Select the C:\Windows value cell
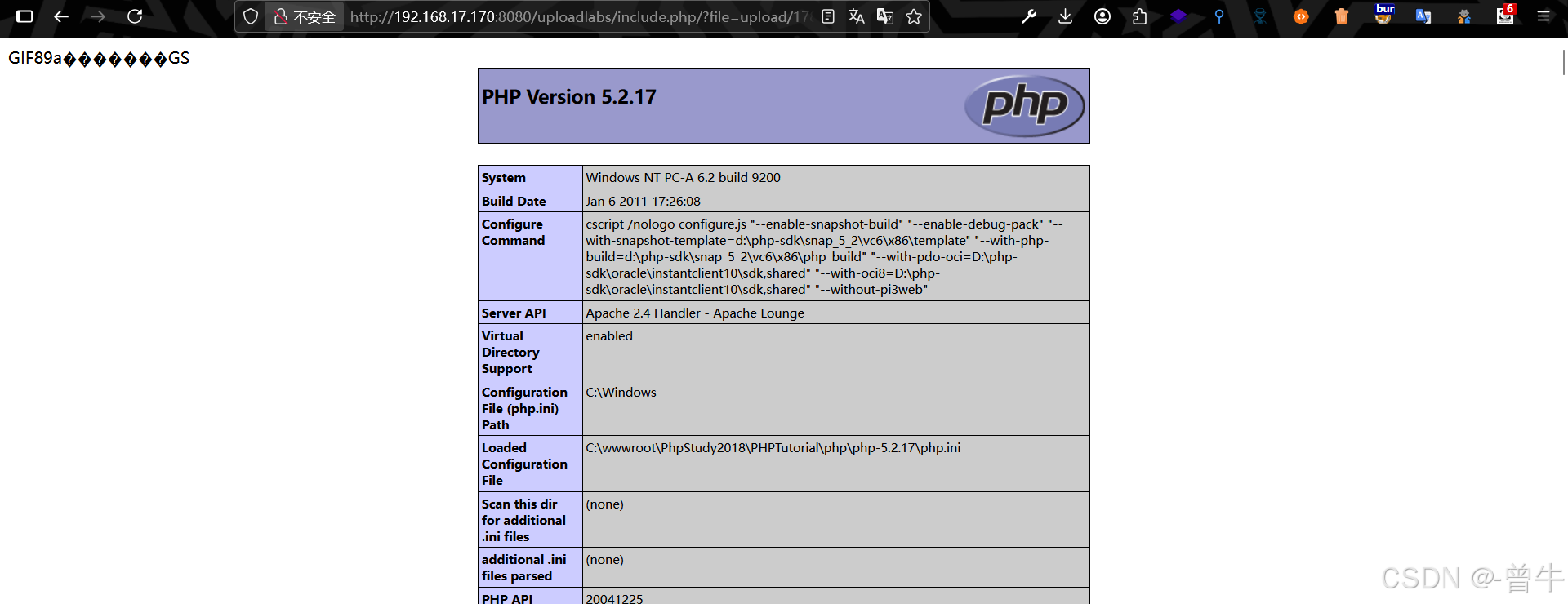1568x604 pixels. pyautogui.click(x=835, y=408)
